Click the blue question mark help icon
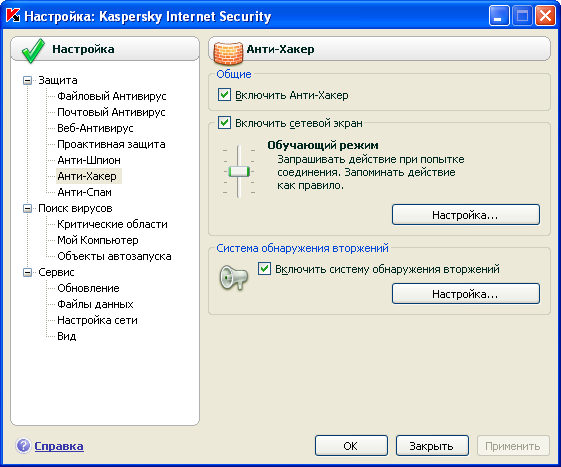Viewport: 561px width, 467px height. point(24,446)
